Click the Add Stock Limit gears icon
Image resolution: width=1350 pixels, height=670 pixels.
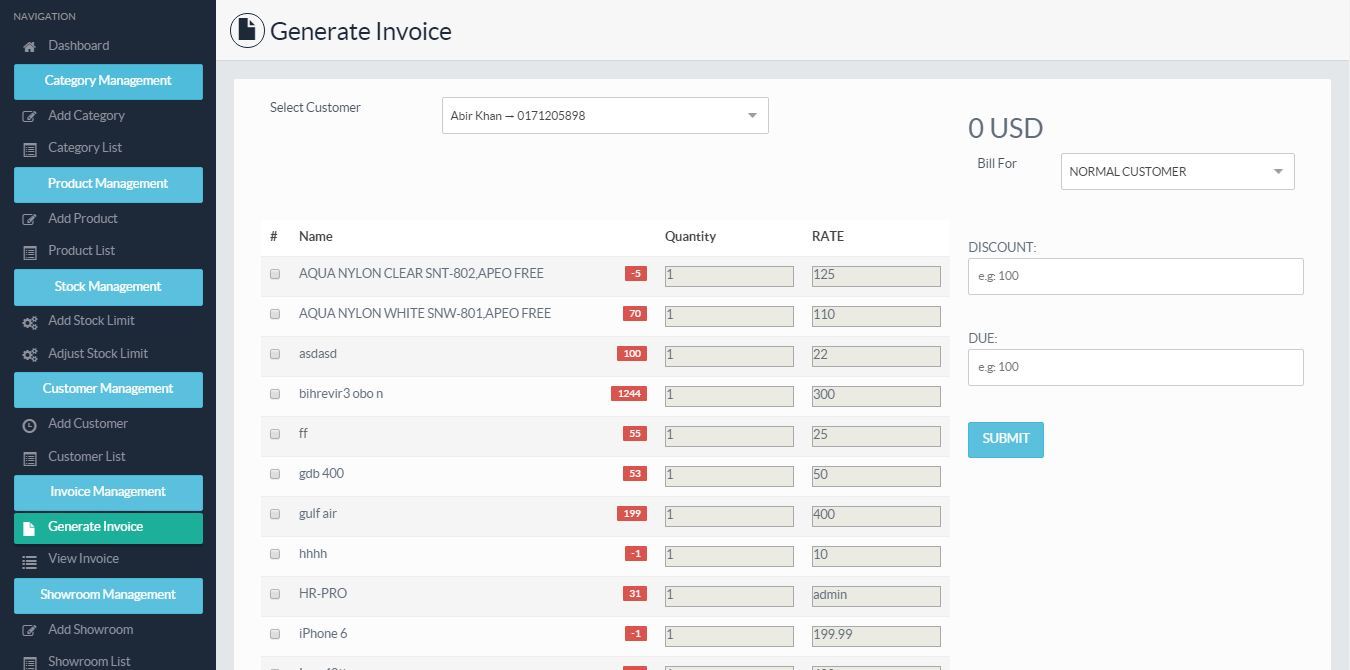tap(30, 322)
